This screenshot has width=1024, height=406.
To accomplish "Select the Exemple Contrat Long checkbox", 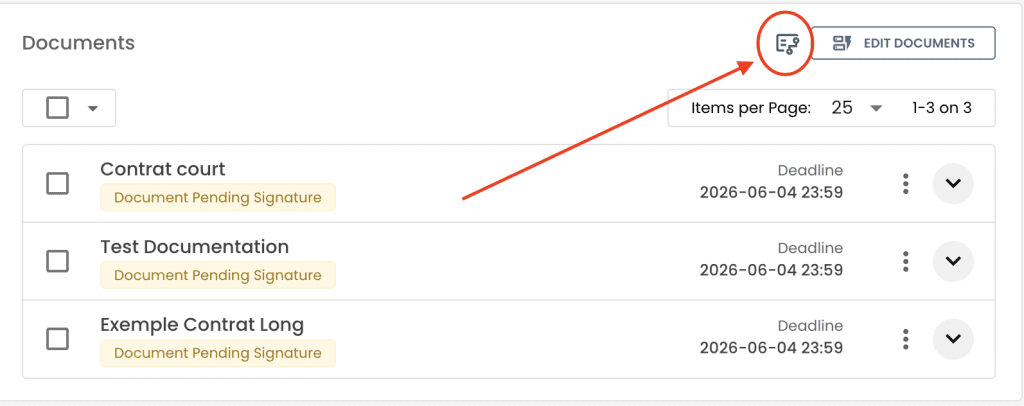I will tap(58, 339).
